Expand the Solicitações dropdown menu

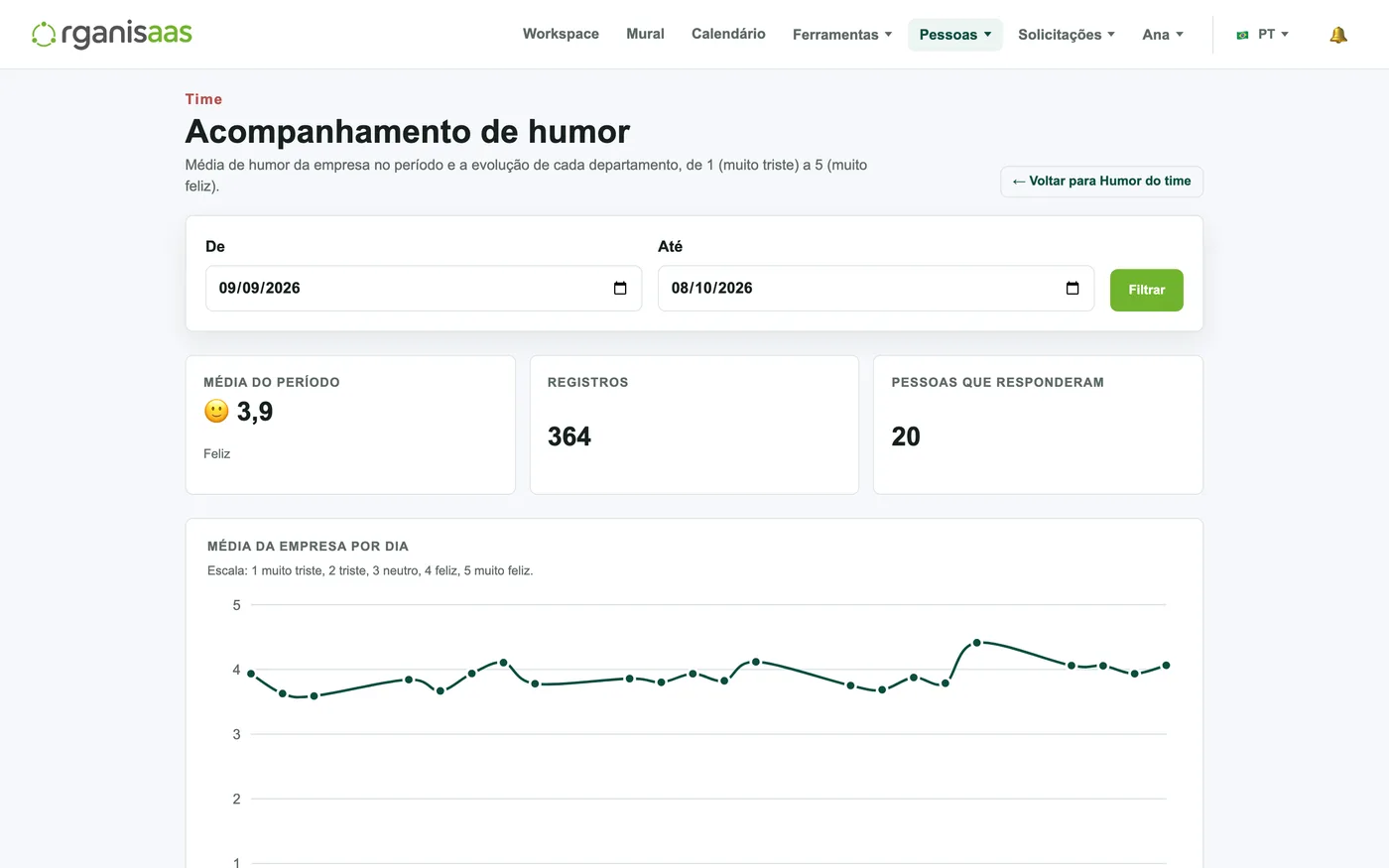point(1067,35)
